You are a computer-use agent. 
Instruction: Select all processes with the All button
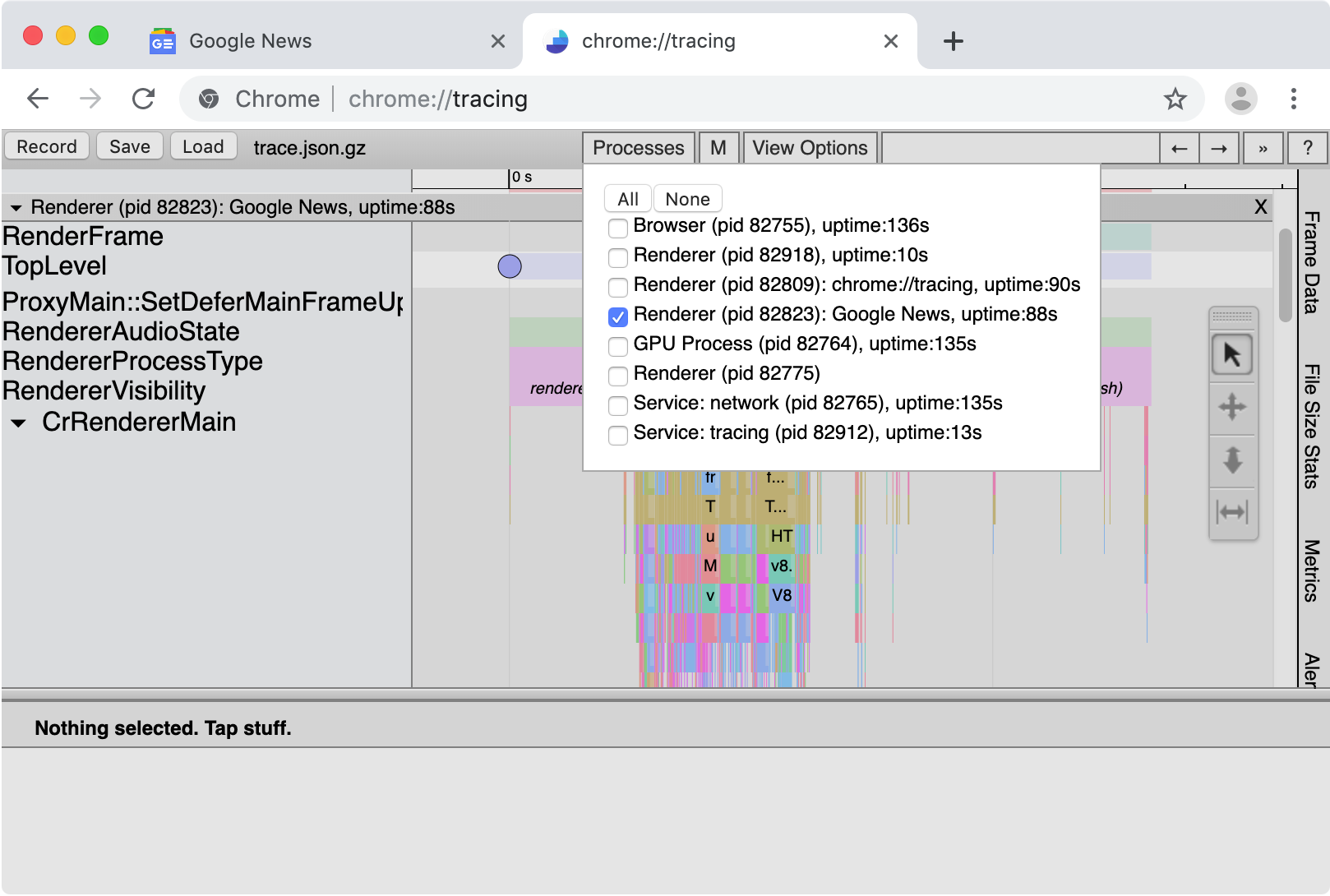pyautogui.click(x=627, y=198)
